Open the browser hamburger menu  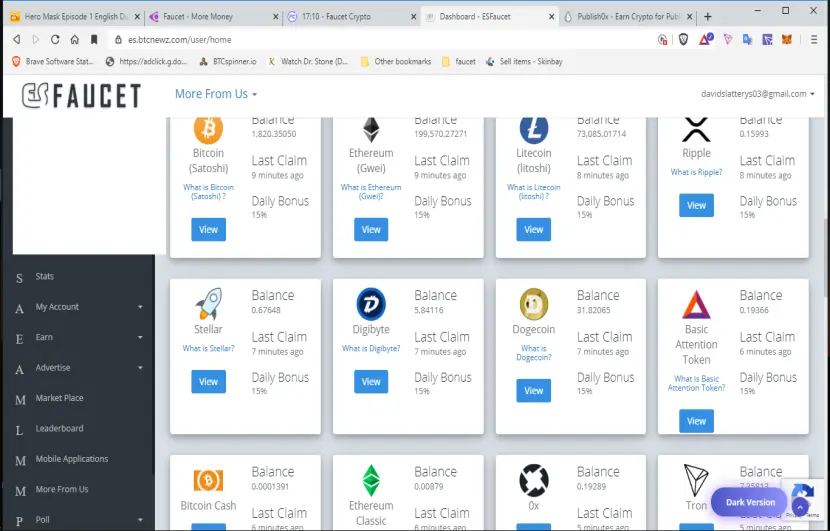pyautogui.click(x=814, y=40)
